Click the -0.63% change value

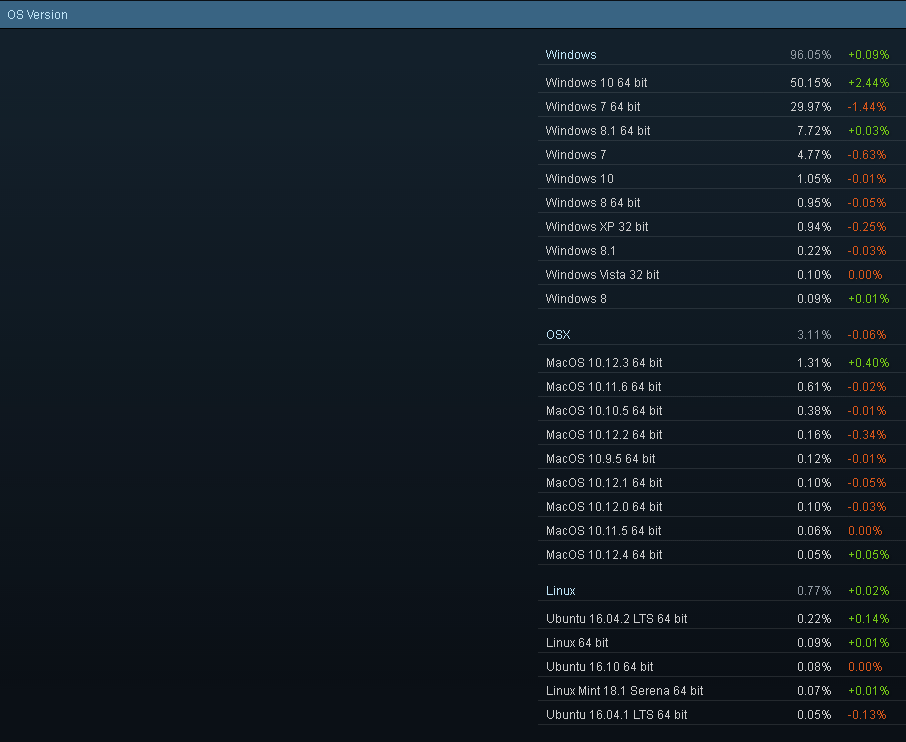(867, 155)
